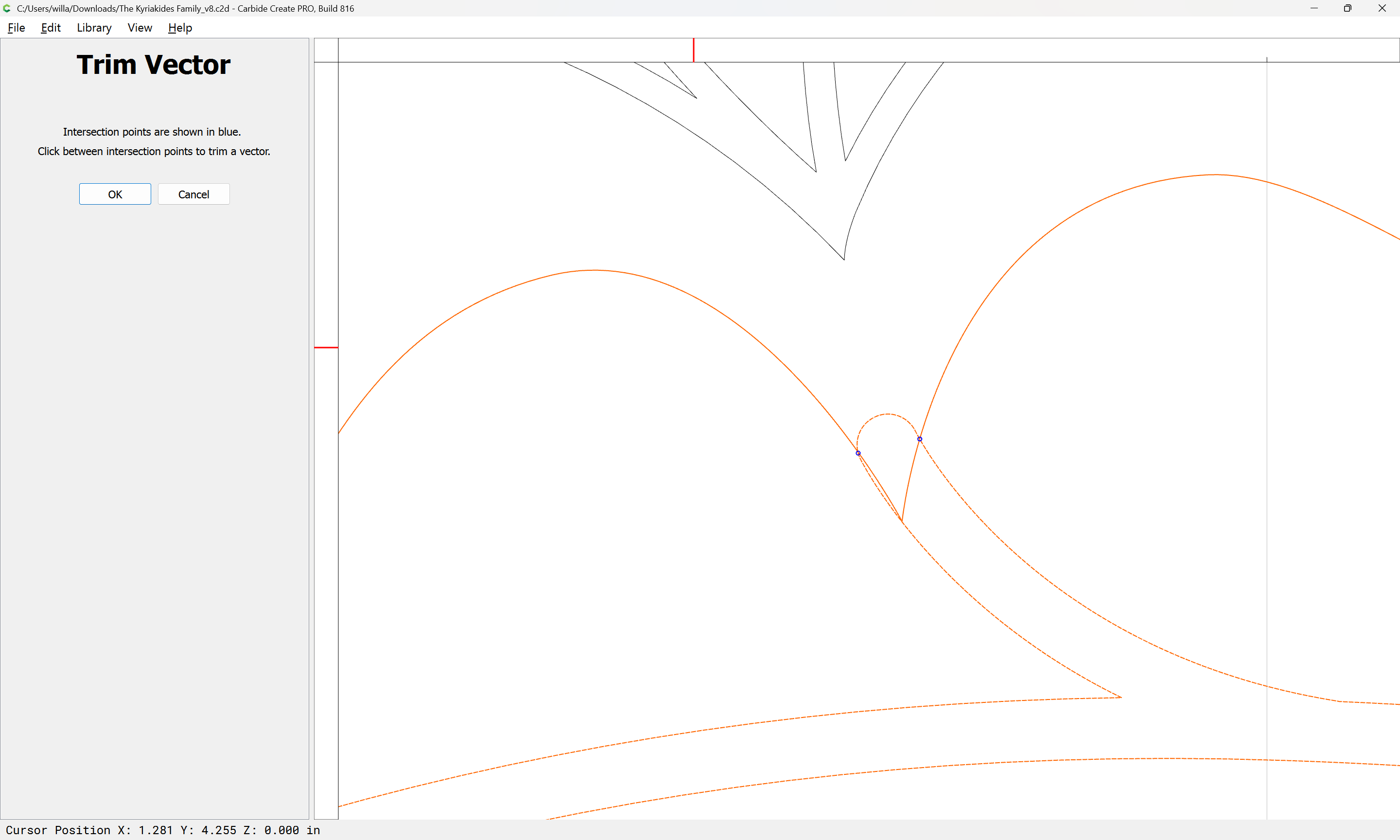The image size is (1400, 840).
Task: Trim the dashed loop between intersection points
Action: click(887, 414)
